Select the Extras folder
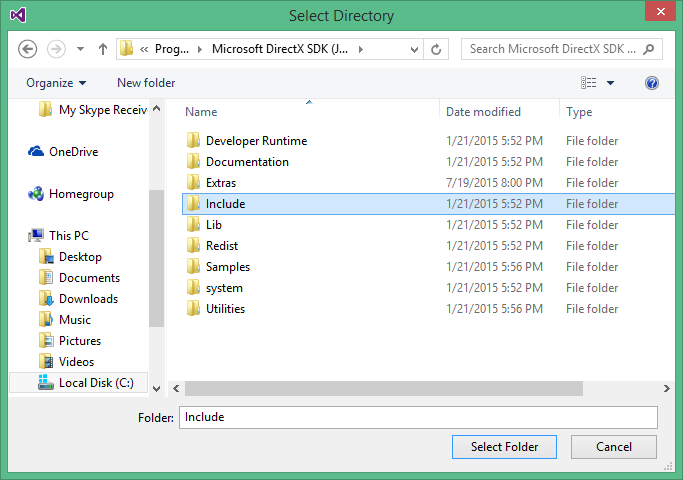This screenshot has height=480, width=683. coord(428,183)
